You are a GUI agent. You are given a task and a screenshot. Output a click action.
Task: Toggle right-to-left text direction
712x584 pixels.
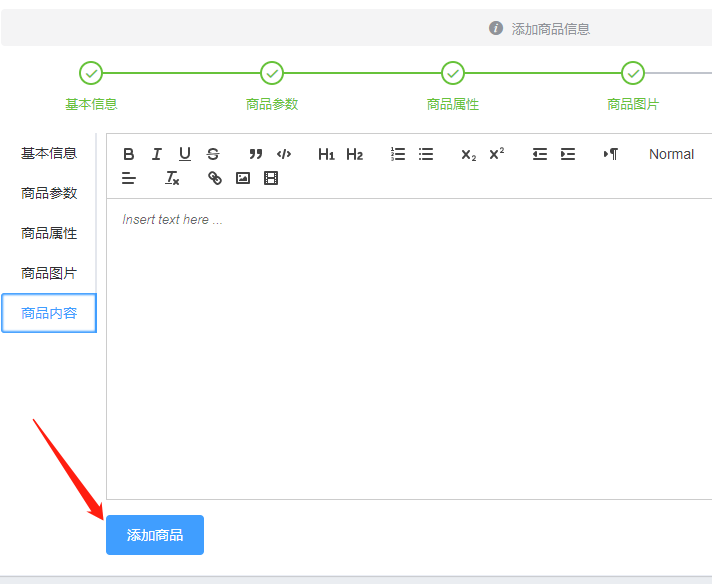tap(610, 154)
